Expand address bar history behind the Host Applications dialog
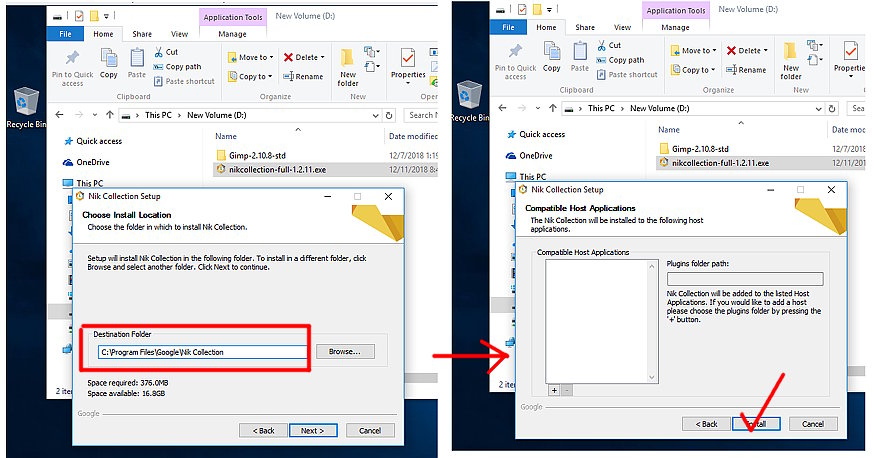This screenshot has width=874, height=458. pos(819,109)
